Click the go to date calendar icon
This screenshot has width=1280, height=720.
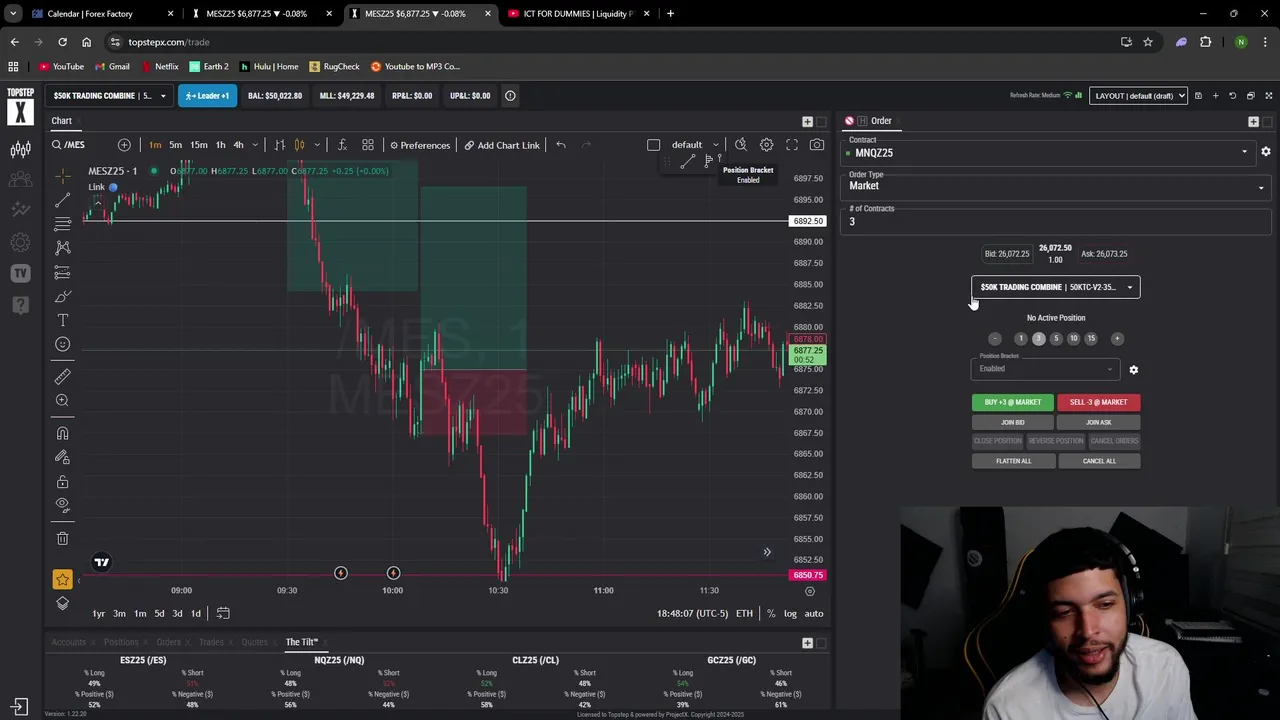tap(223, 613)
